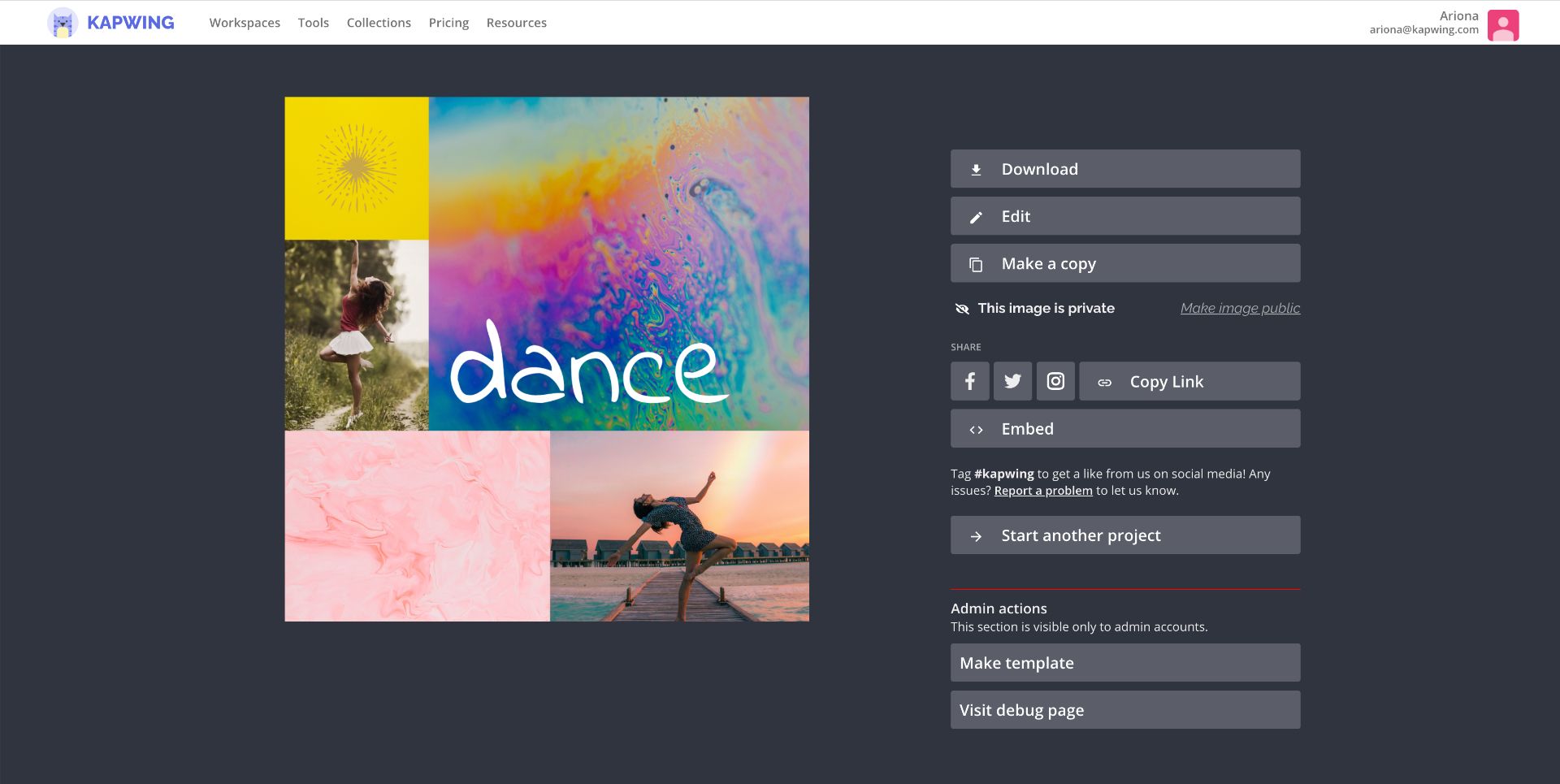This screenshot has height=784, width=1560.
Task: Click the Facebook share icon
Action: 969,381
